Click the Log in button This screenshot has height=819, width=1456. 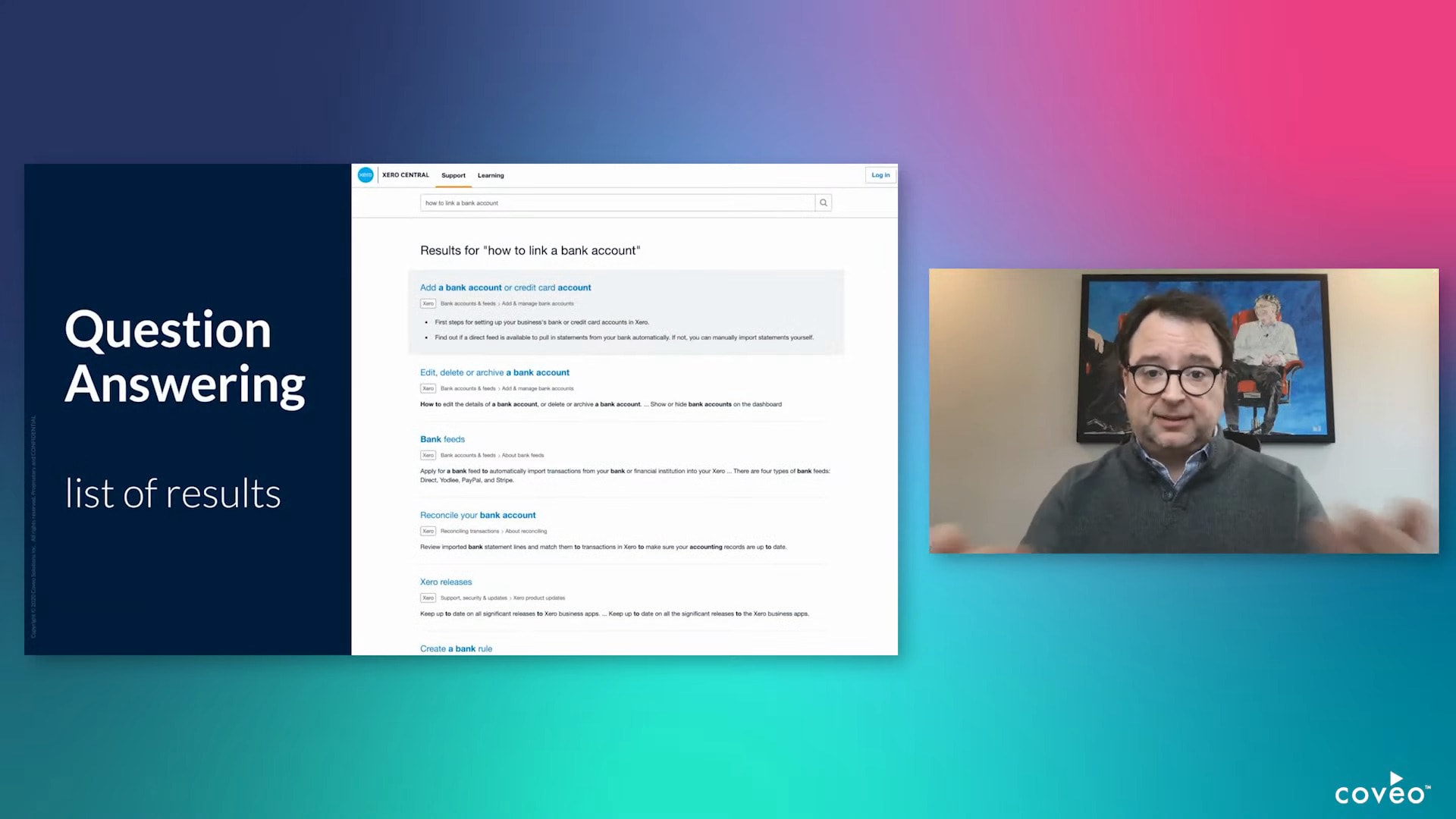pyautogui.click(x=880, y=175)
